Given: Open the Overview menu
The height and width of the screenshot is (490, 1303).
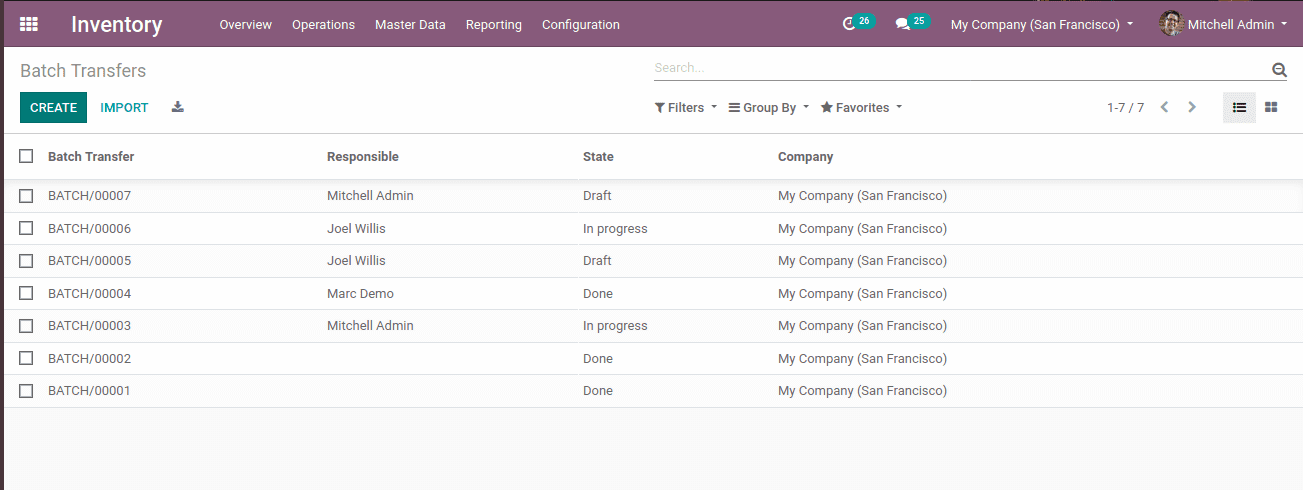Looking at the screenshot, I should 246,24.
